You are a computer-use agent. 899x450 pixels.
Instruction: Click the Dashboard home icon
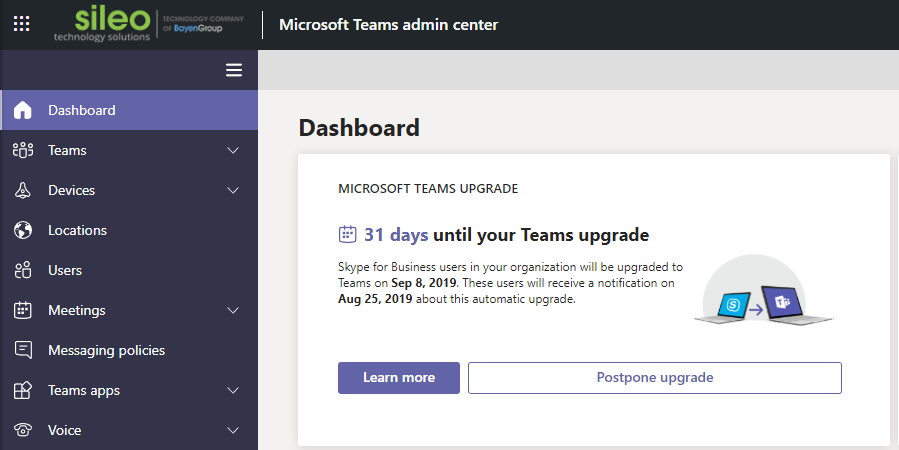22,110
